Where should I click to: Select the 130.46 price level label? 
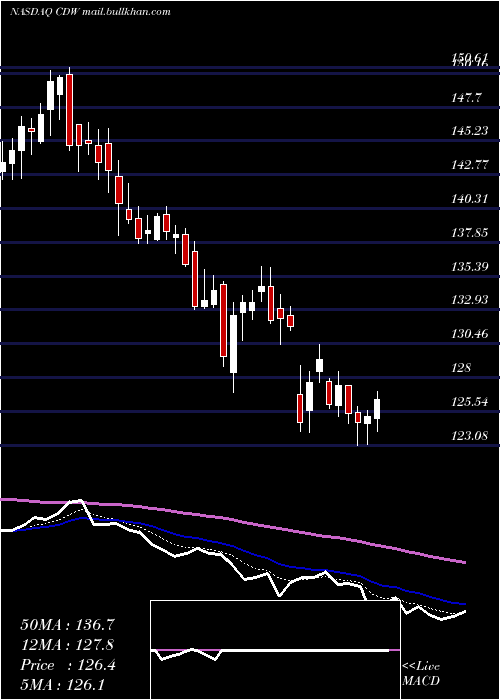[470, 333]
